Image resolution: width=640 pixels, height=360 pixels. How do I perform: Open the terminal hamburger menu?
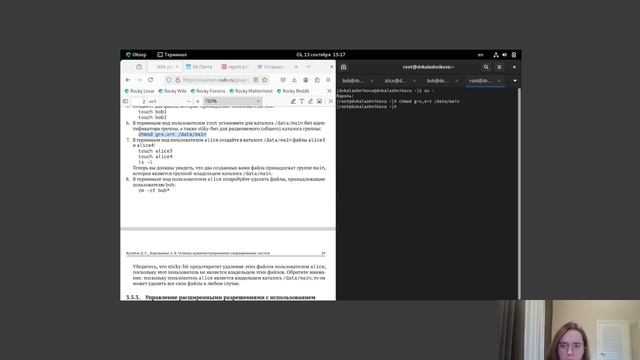499,67
